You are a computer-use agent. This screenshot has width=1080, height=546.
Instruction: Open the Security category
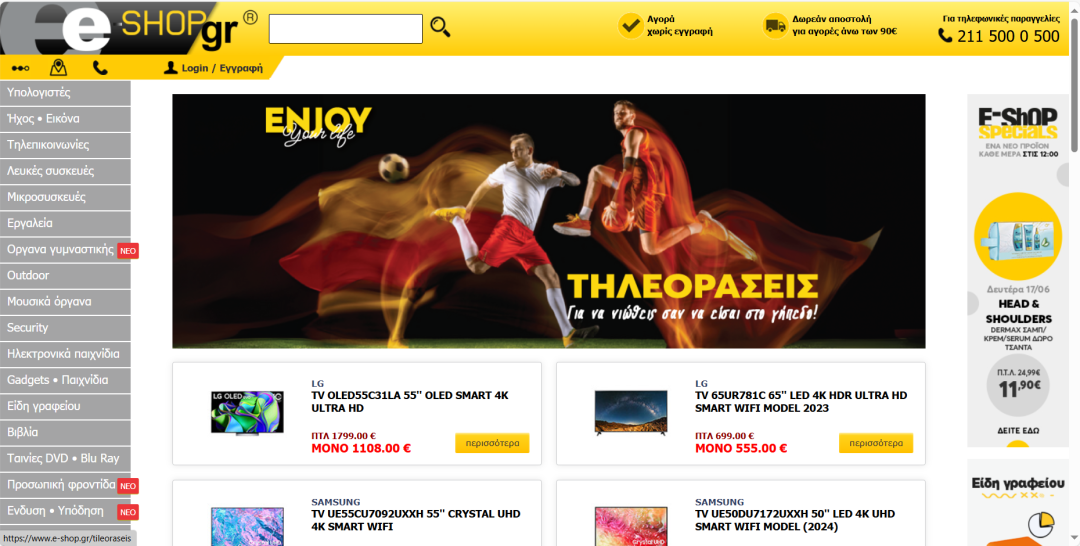[65, 328]
